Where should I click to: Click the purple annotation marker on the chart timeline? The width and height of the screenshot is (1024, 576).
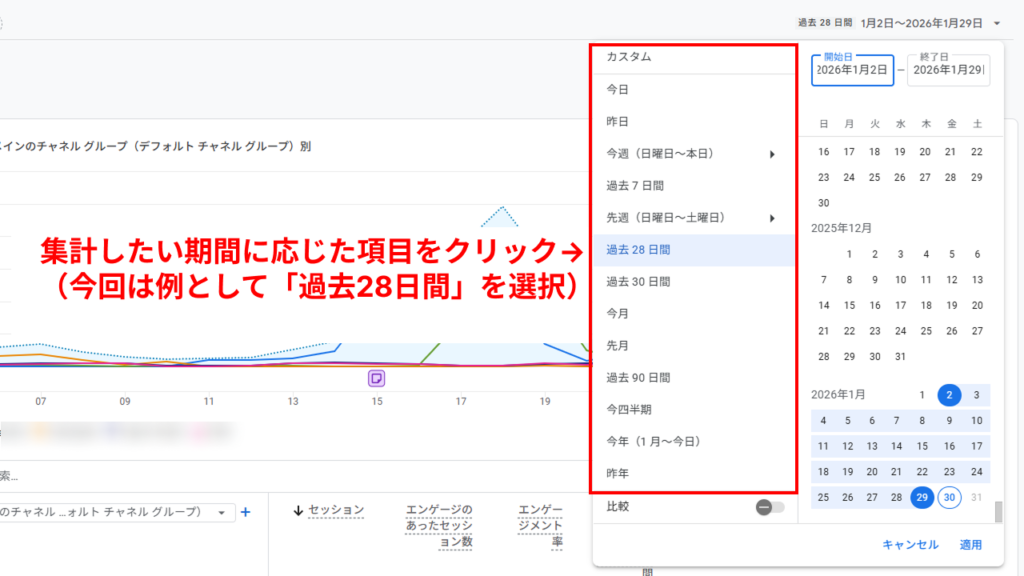(375, 376)
